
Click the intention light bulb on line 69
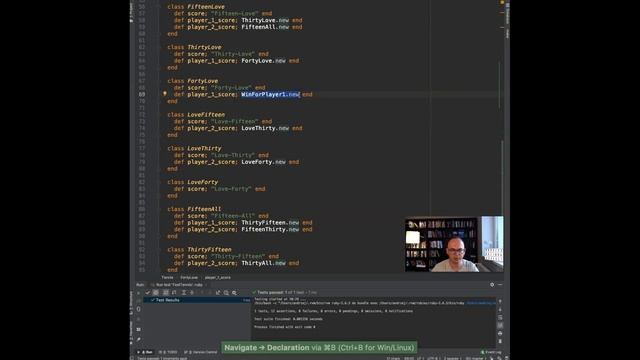point(165,93)
